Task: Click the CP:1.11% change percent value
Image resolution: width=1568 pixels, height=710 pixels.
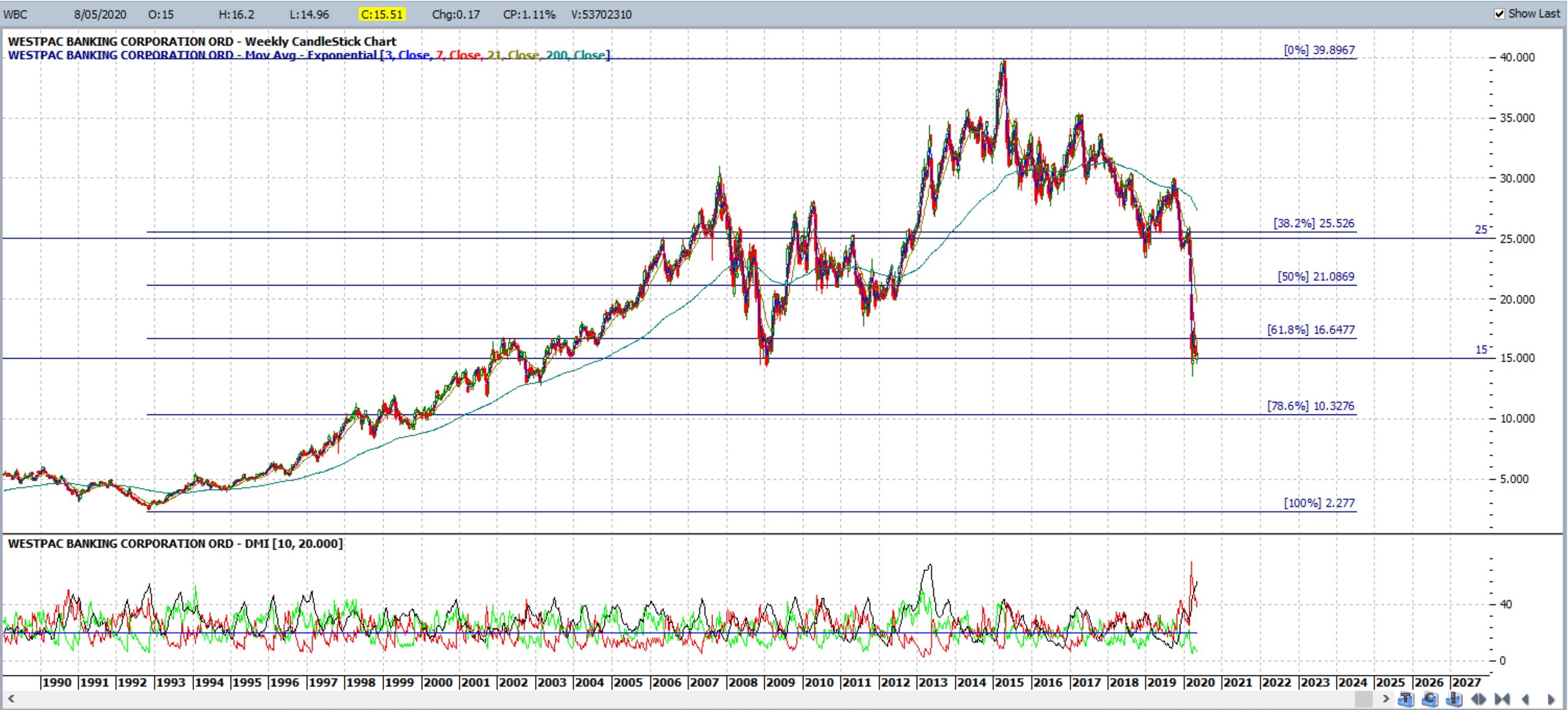Action: [529, 14]
